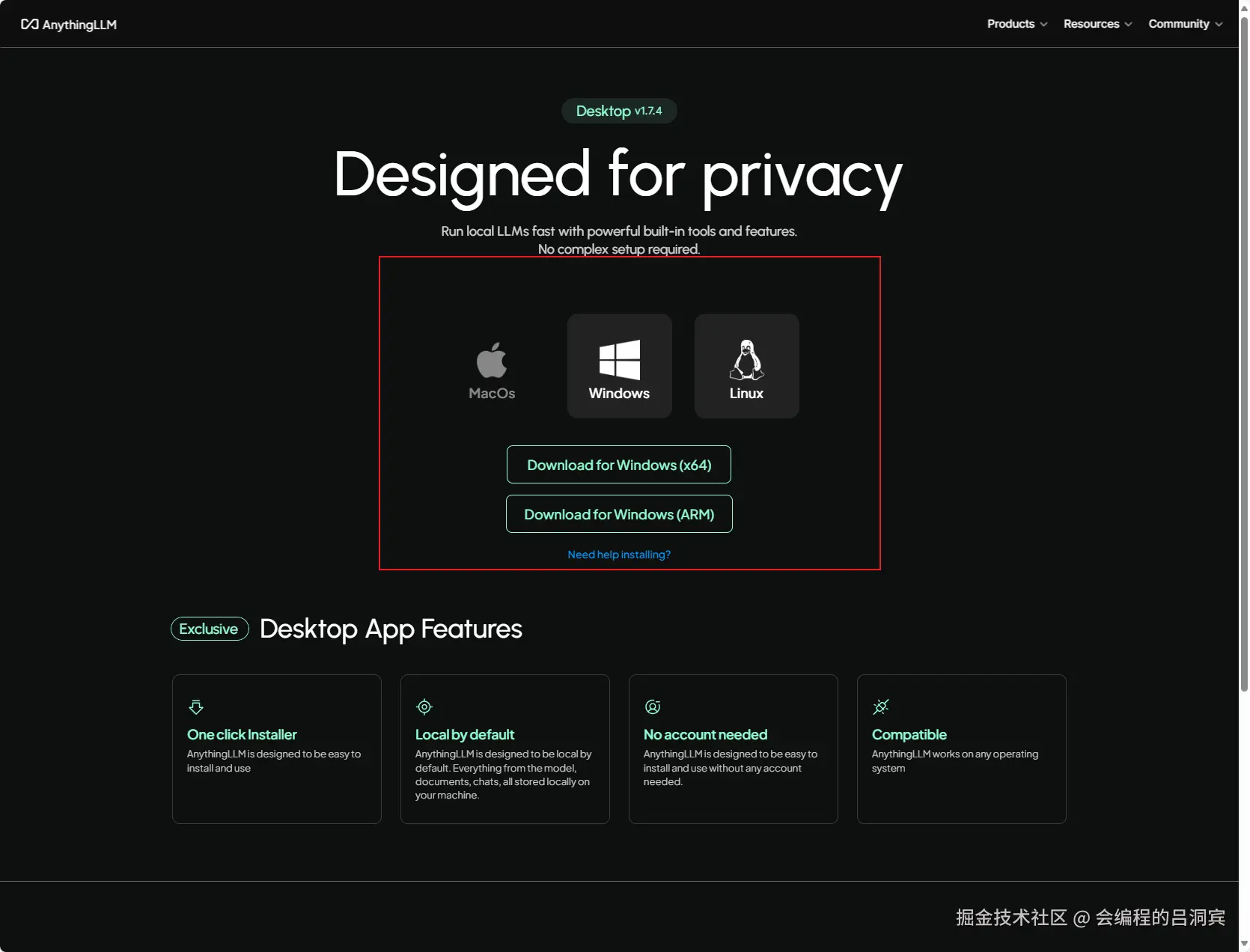Click the Local by default title
Screen dimensions: 1250x952
(x=465, y=735)
